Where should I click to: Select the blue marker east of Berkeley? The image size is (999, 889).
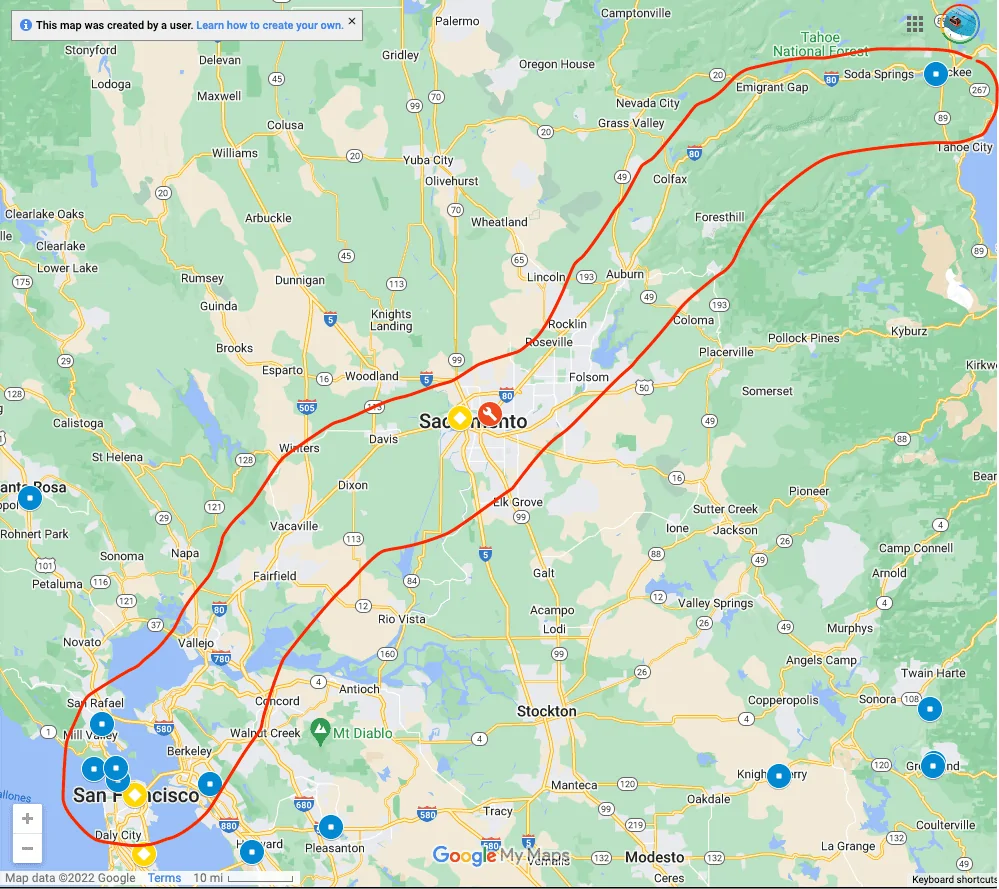tap(210, 784)
